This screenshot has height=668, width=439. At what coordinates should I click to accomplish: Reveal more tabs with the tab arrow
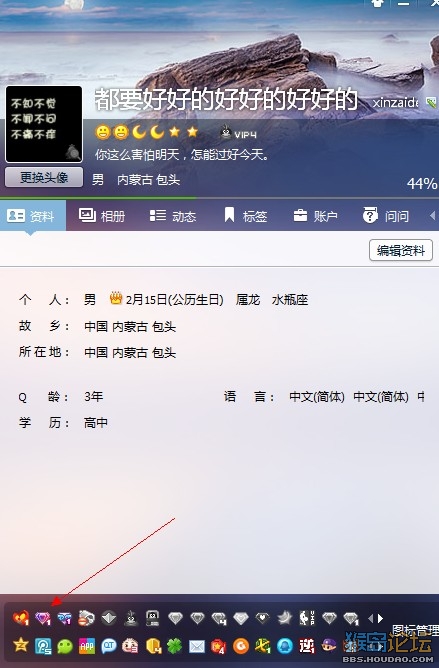tap(432, 216)
